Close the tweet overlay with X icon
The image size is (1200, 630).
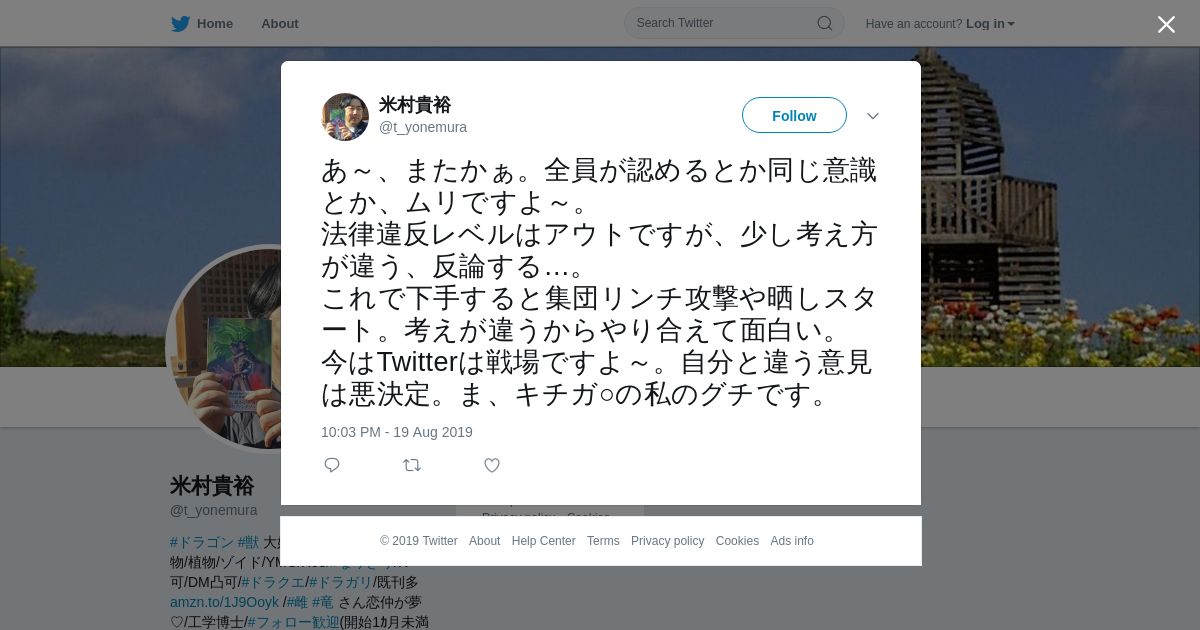(1166, 24)
